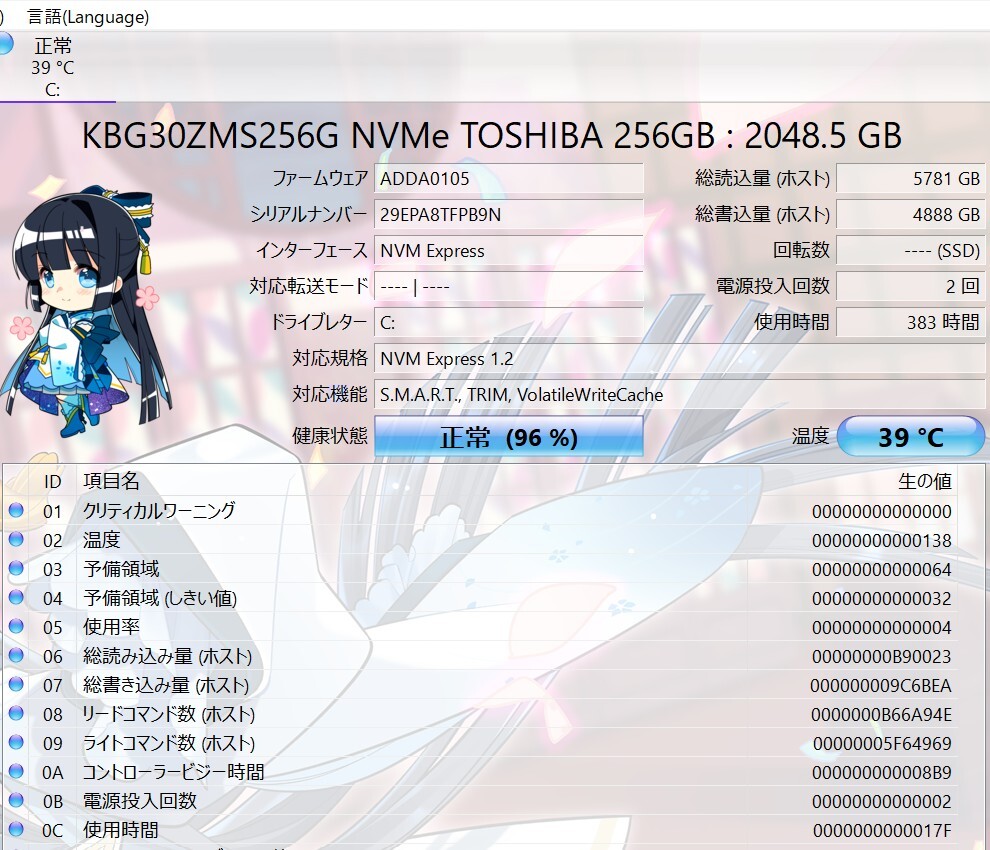Click the KBG30ZMS256G NVMe TOSHIBA drive title

tap(492, 135)
